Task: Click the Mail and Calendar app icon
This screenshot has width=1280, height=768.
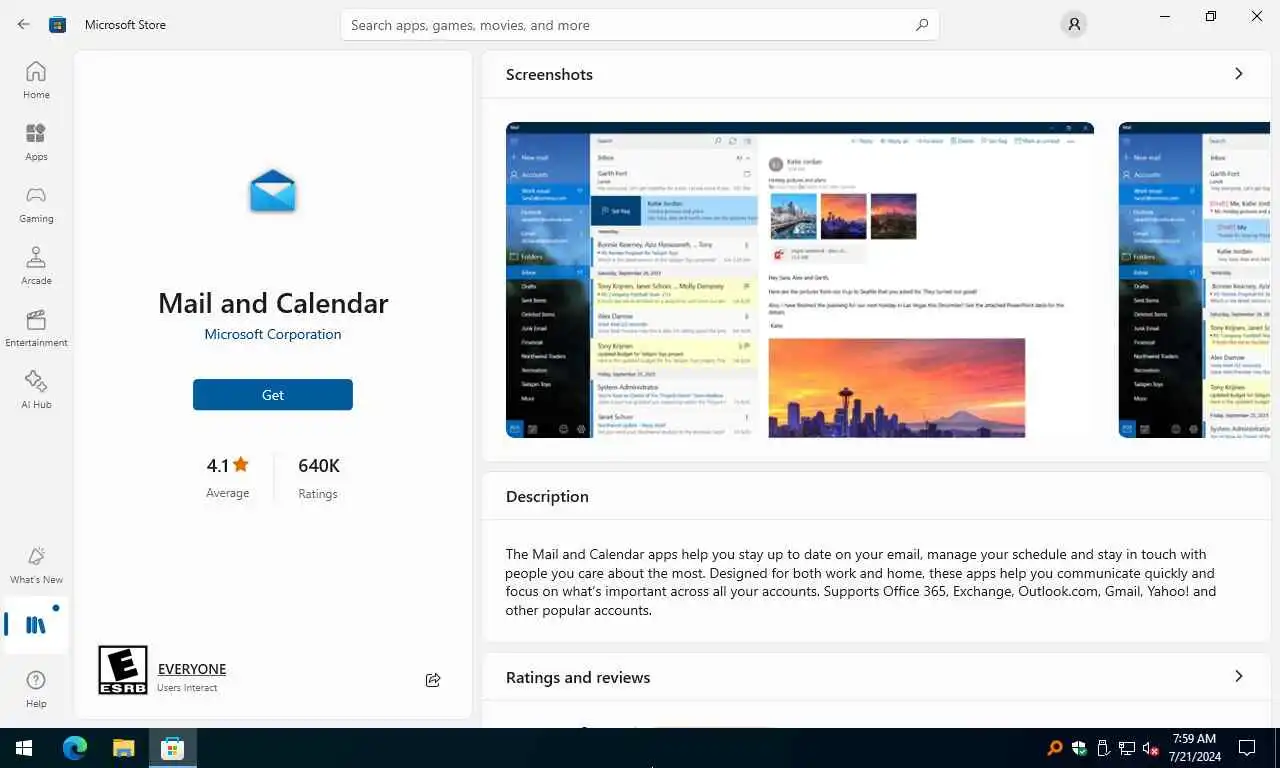Action: click(x=273, y=190)
